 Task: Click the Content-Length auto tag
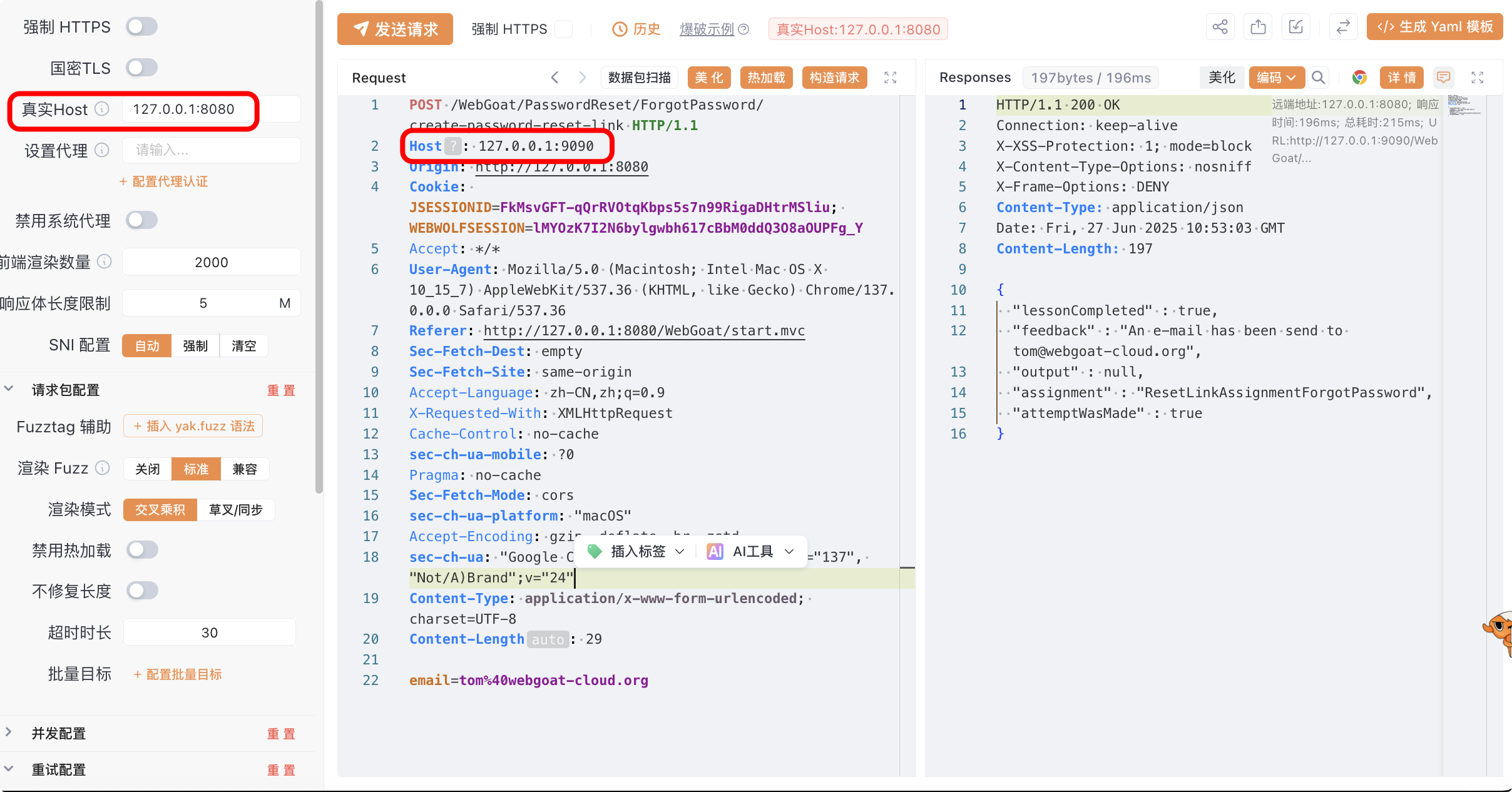click(548, 639)
